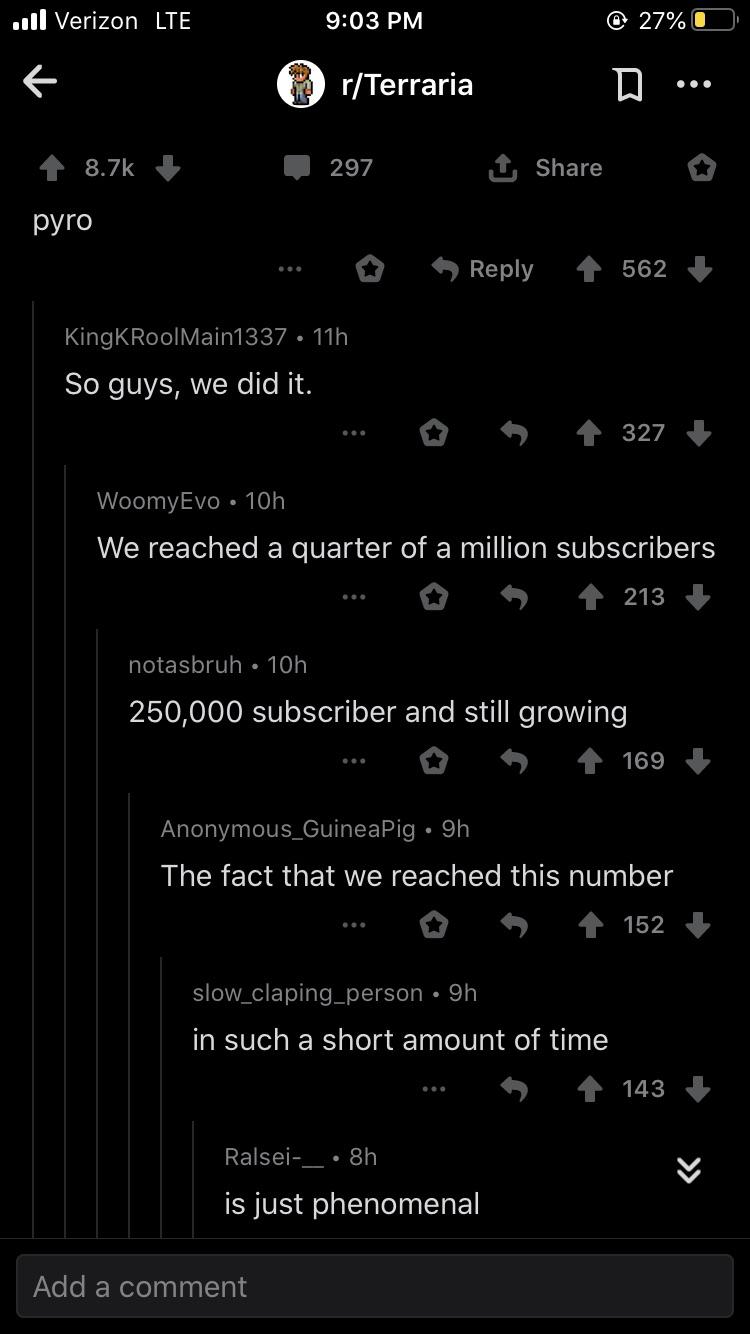750x1334 pixels.
Task: Downvote WoomyEvo's comment
Action: pyautogui.click(x=699, y=596)
